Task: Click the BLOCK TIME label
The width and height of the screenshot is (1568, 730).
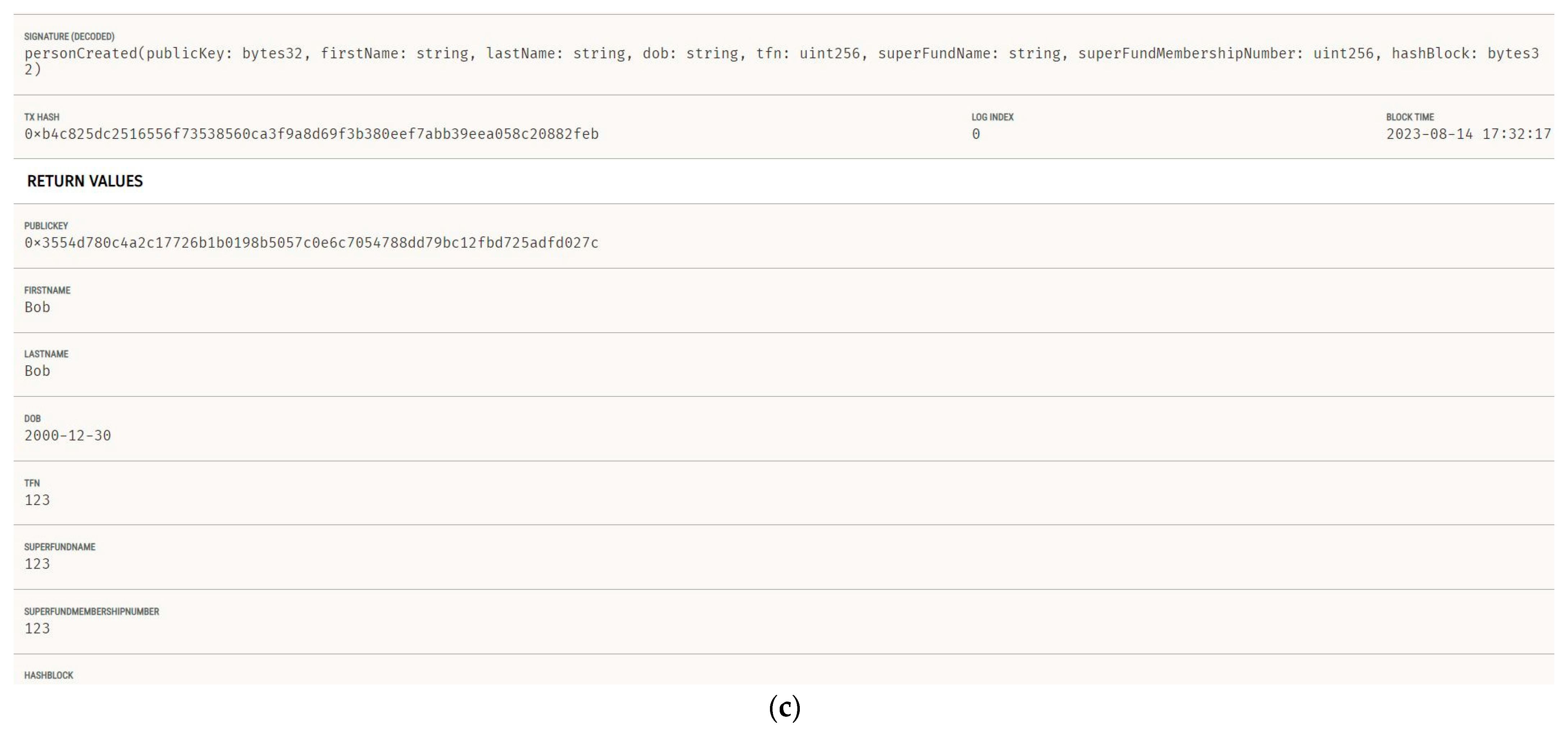Action: pyautogui.click(x=1410, y=117)
